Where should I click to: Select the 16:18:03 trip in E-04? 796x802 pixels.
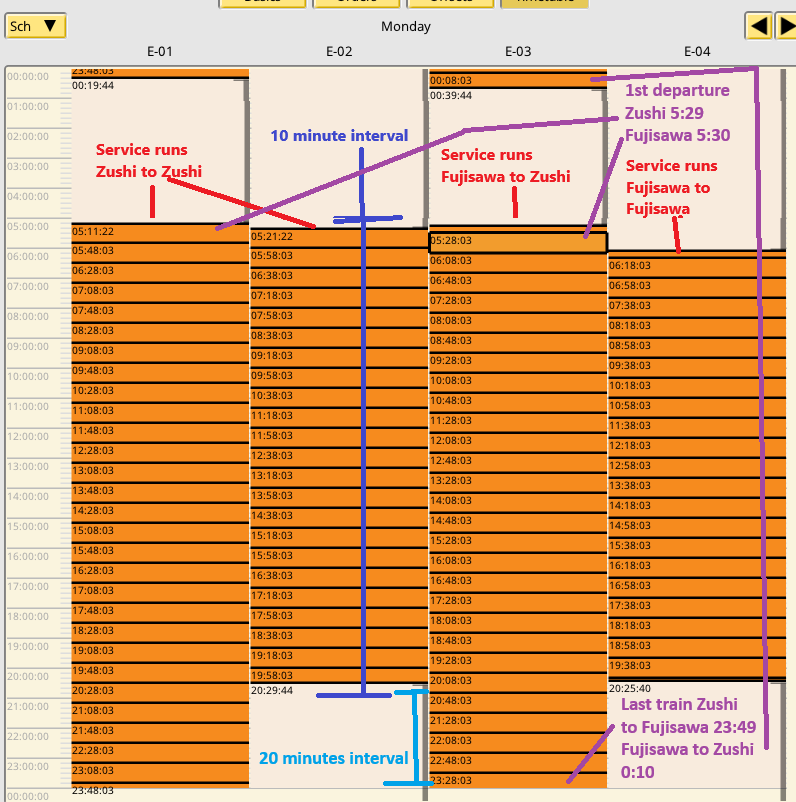(697, 567)
